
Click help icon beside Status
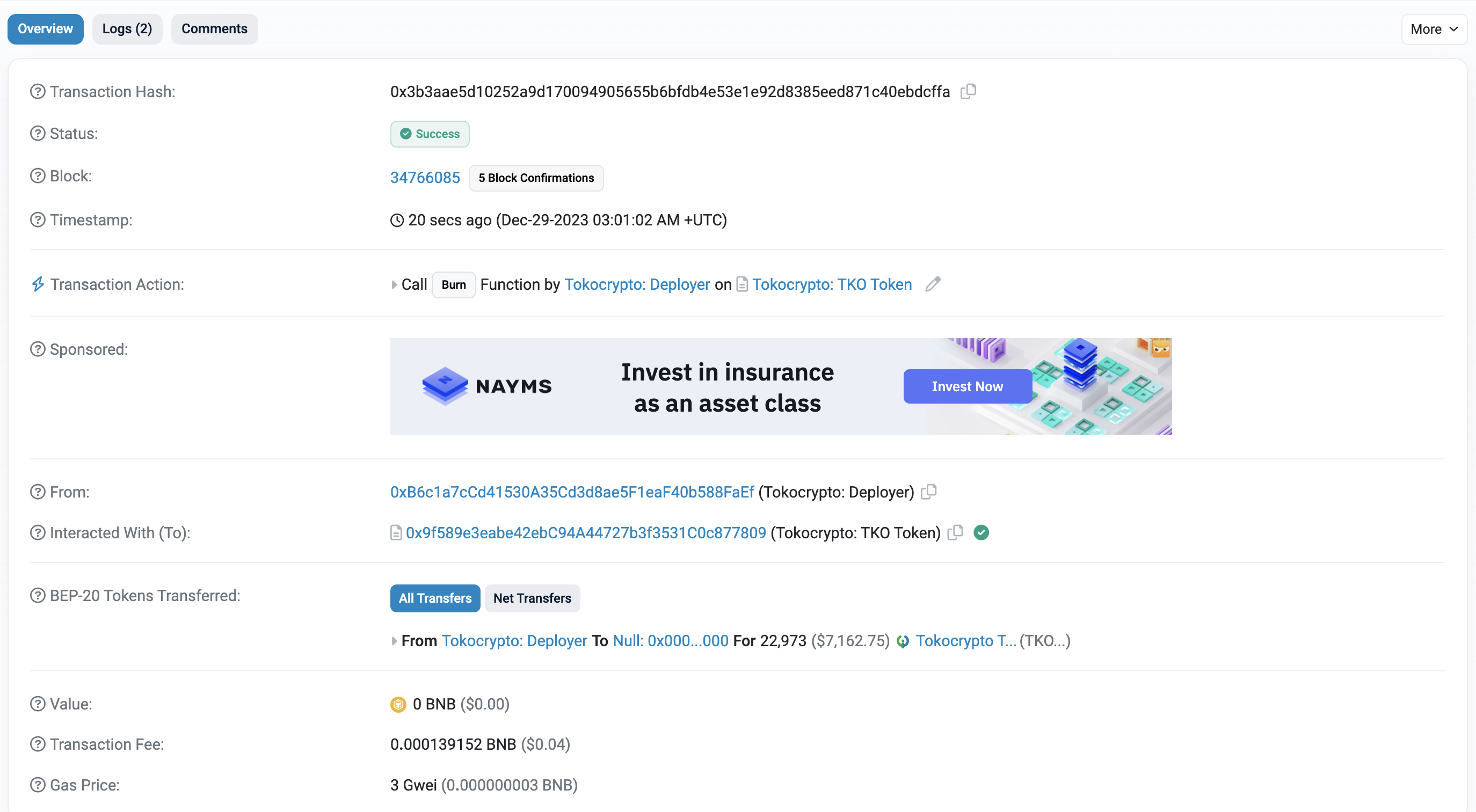(x=38, y=134)
